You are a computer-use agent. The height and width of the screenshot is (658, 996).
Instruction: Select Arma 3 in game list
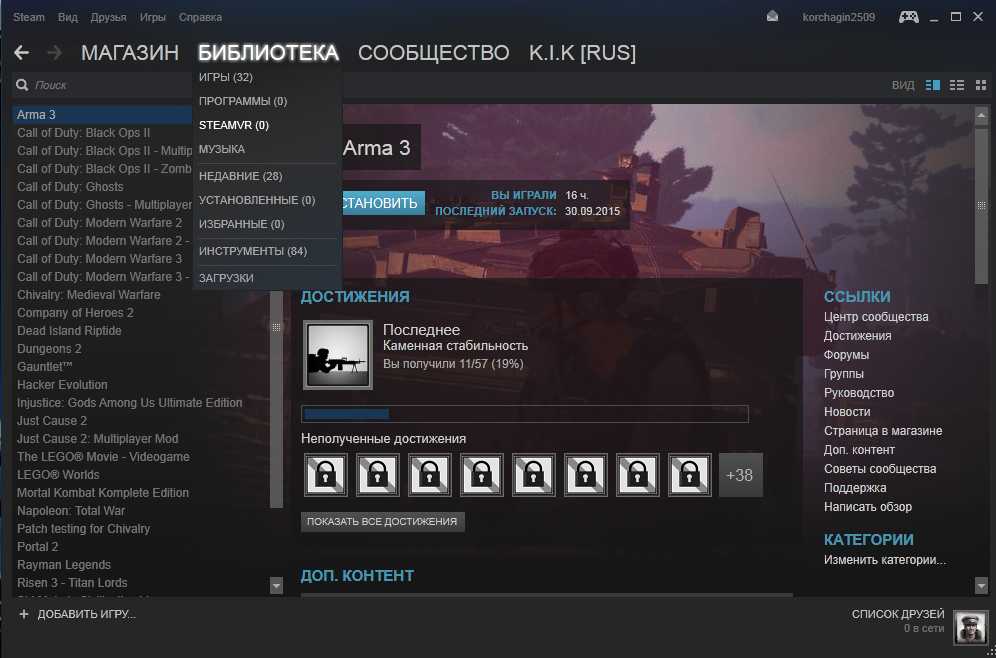pyautogui.click(x=102, y=115)
